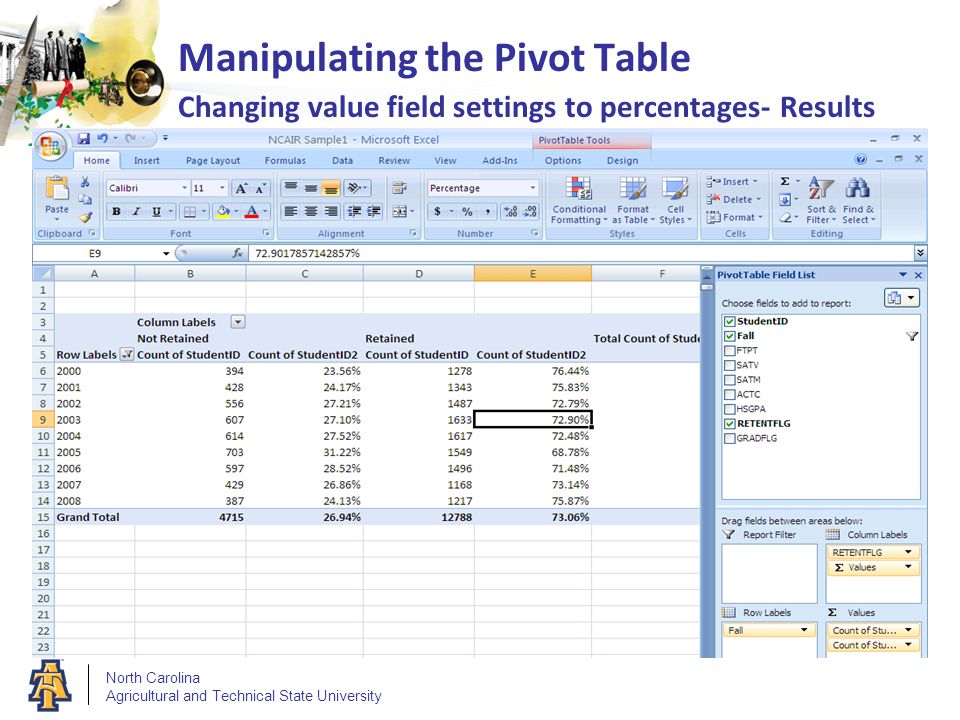960x720 pixels.
Task: Switch to the Data tab
Action: pyautogui.click(x=342, y=160)
